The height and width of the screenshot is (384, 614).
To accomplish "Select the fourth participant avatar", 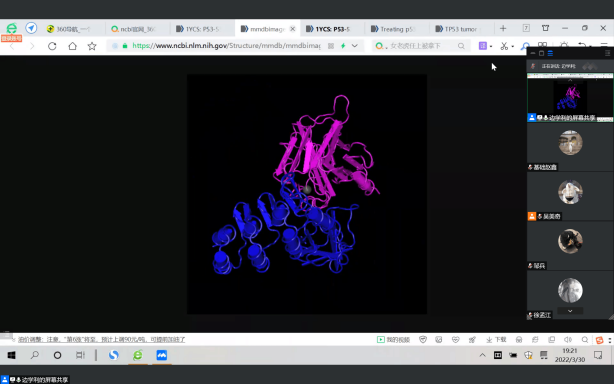I will [x=570, y=290].
